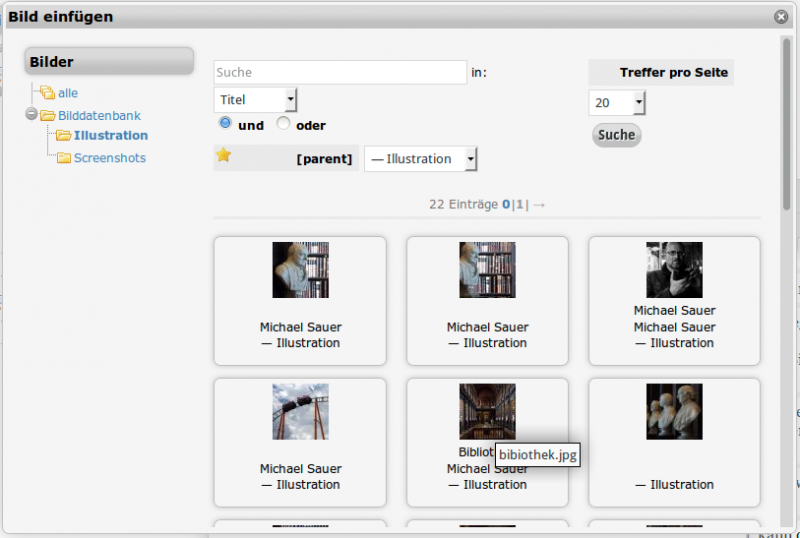The image size is (800, 538).
Task: Open the parent Illustration category dropdown
Action: click(x=420, y=159)
